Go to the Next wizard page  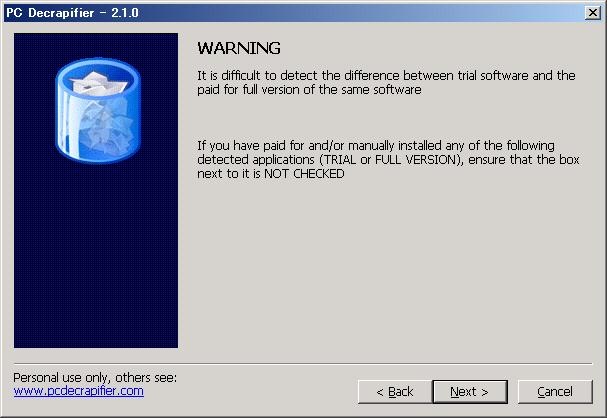coord(470,392)
